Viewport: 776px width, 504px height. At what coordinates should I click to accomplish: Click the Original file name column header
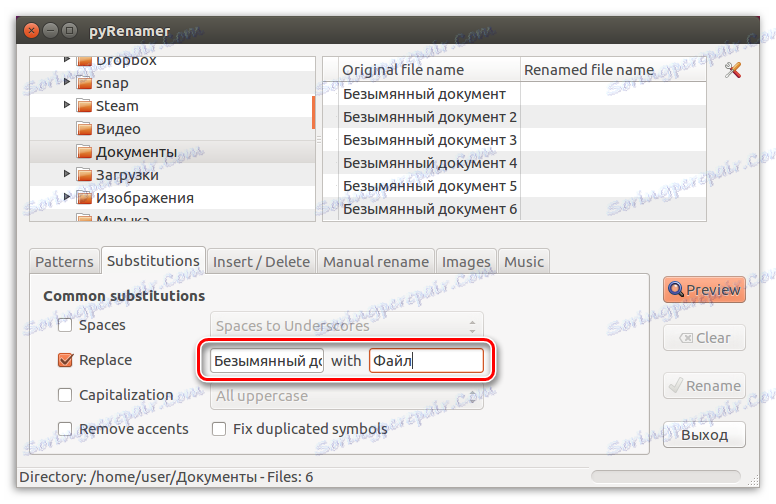click(x=429, y=70)
